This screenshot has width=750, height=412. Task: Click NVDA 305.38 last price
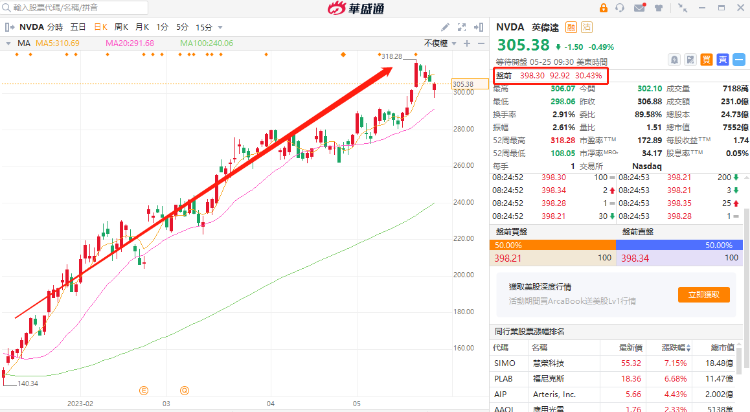[x=523, y=45]
